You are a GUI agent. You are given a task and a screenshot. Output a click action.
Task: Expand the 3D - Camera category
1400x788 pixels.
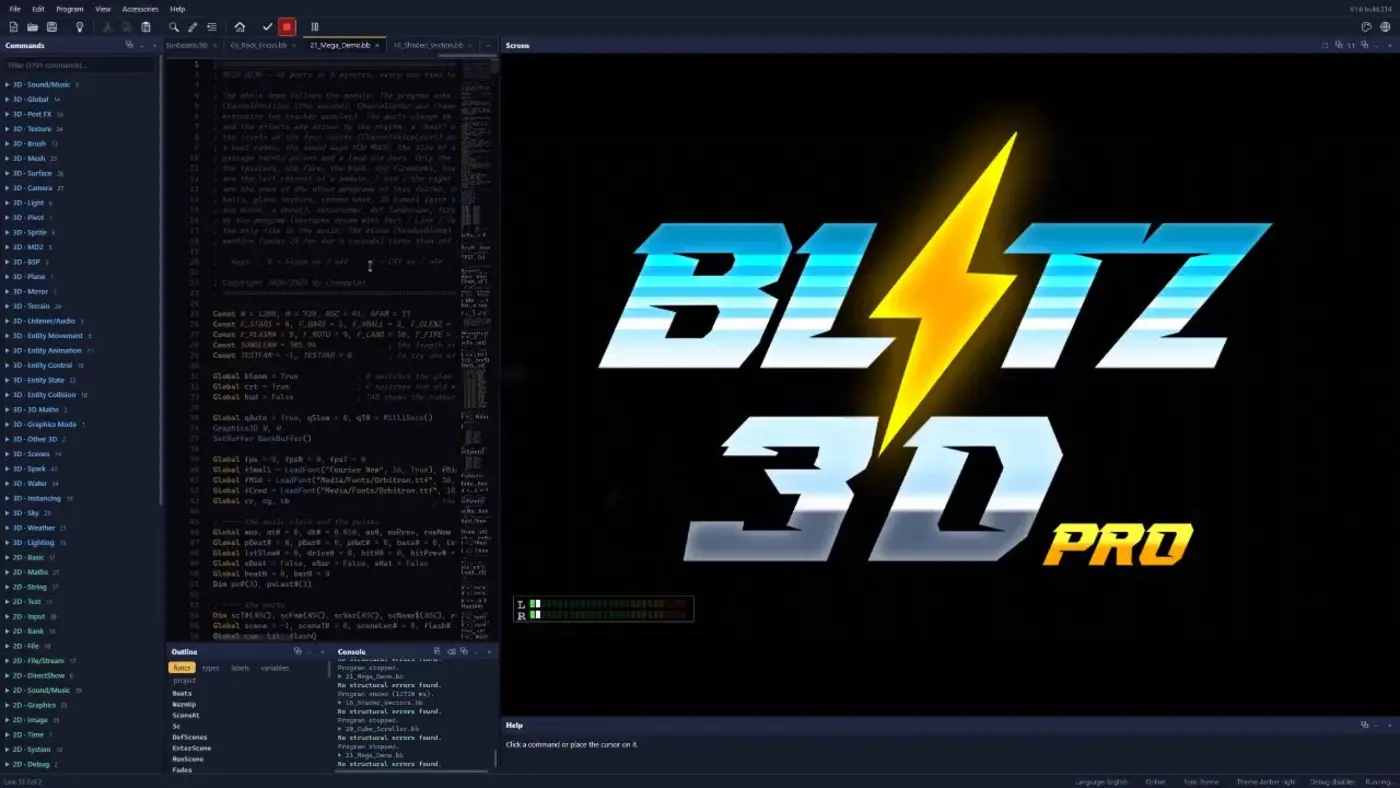tap(32, 188)
